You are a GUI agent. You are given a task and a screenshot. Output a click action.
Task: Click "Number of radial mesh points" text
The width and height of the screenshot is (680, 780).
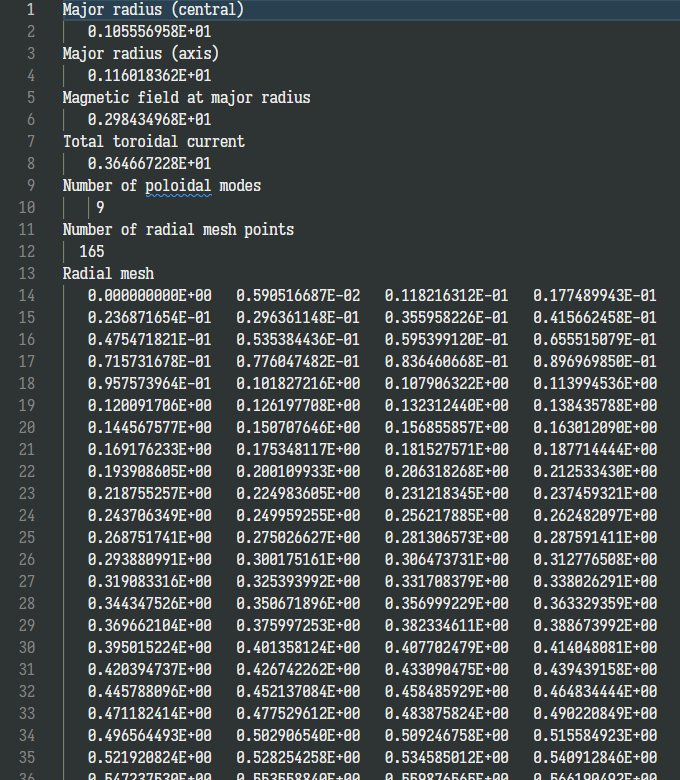point(178,229)
